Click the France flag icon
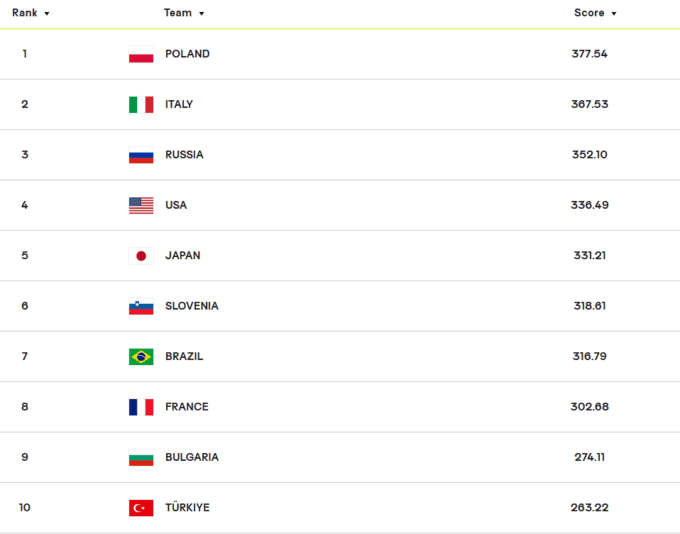 coord(141,407)
